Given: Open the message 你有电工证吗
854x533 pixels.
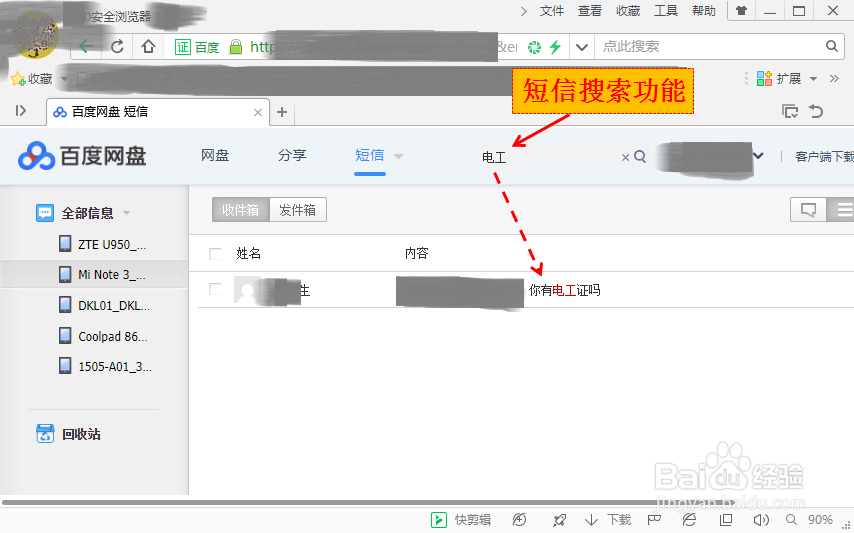Looking at the screenshot, I should point(564,290).
